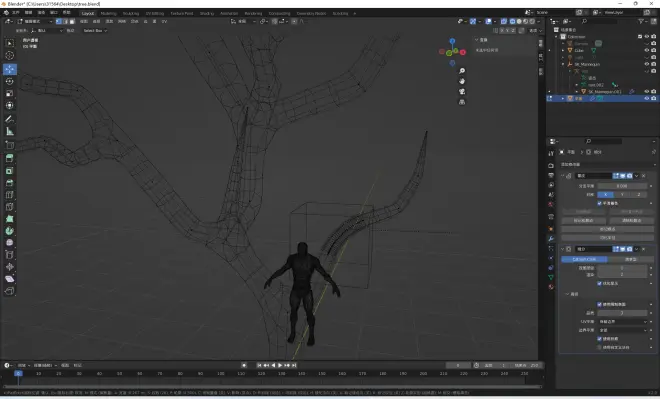Open the Output properties tab
Image resolution: width=660 pixels, height=399 pixels.
pyautogui.click(x=551, y=175)
